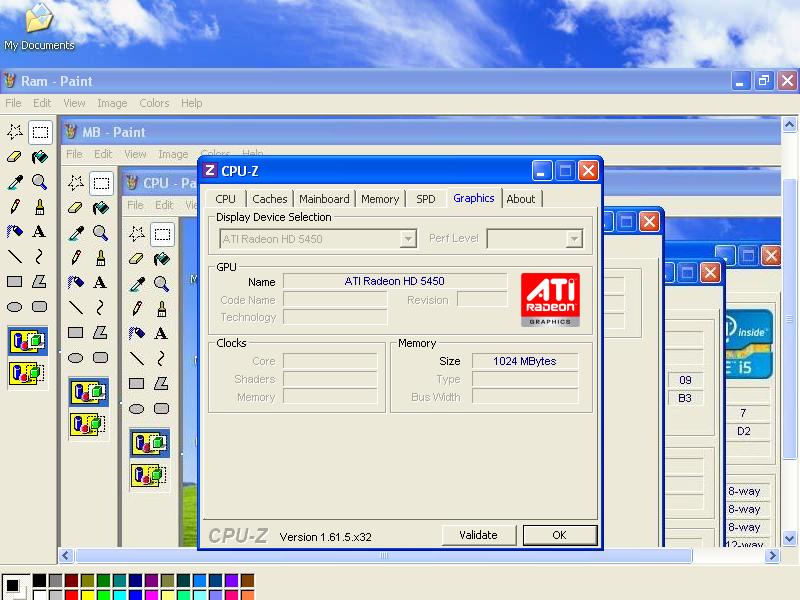Select the Text tool in Ram - Paint toolbox
This screenshot has width=800, height=600.
tap(39, 232)
